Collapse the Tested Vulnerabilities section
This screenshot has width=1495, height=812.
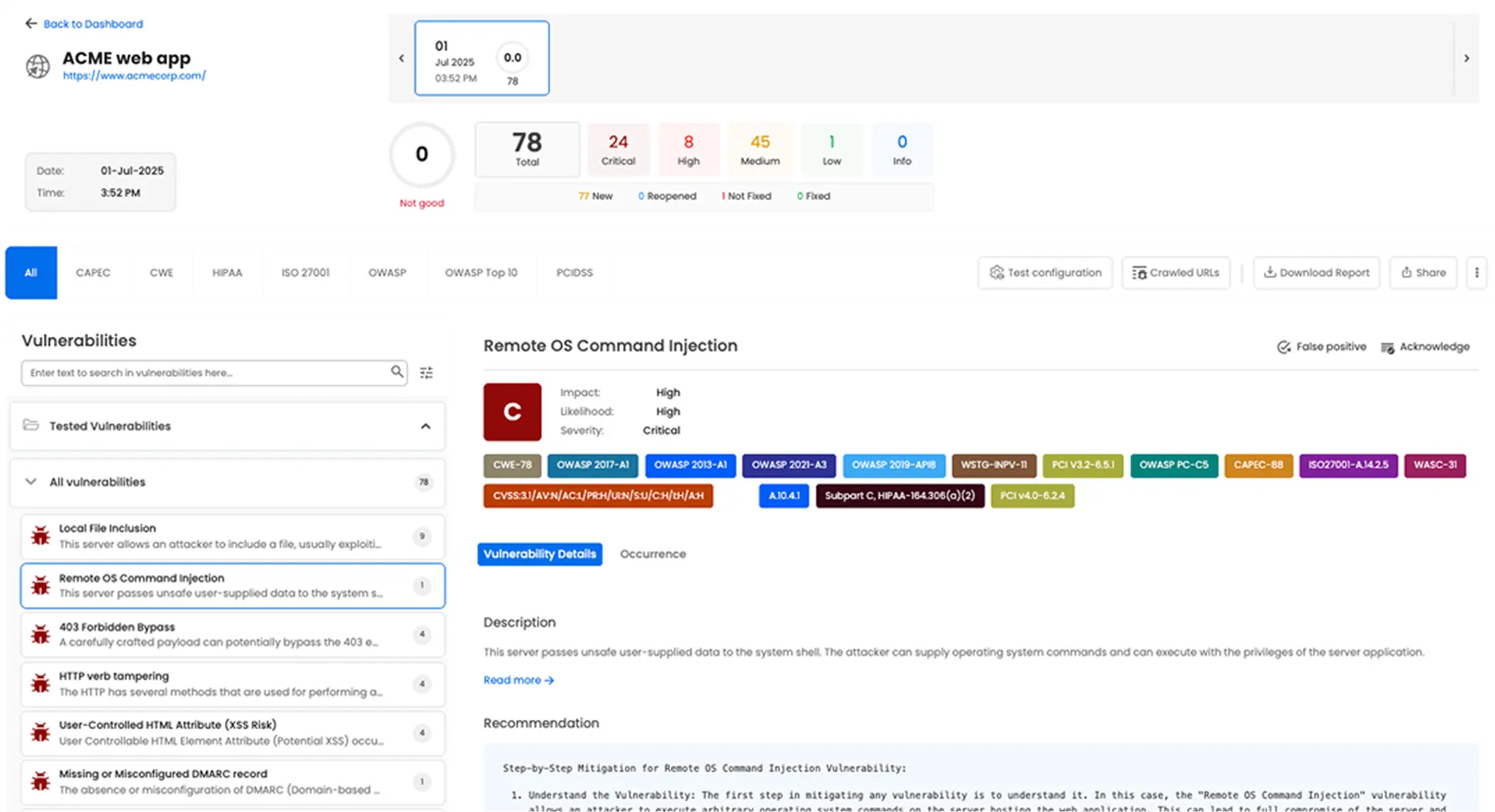pos(426,426)
